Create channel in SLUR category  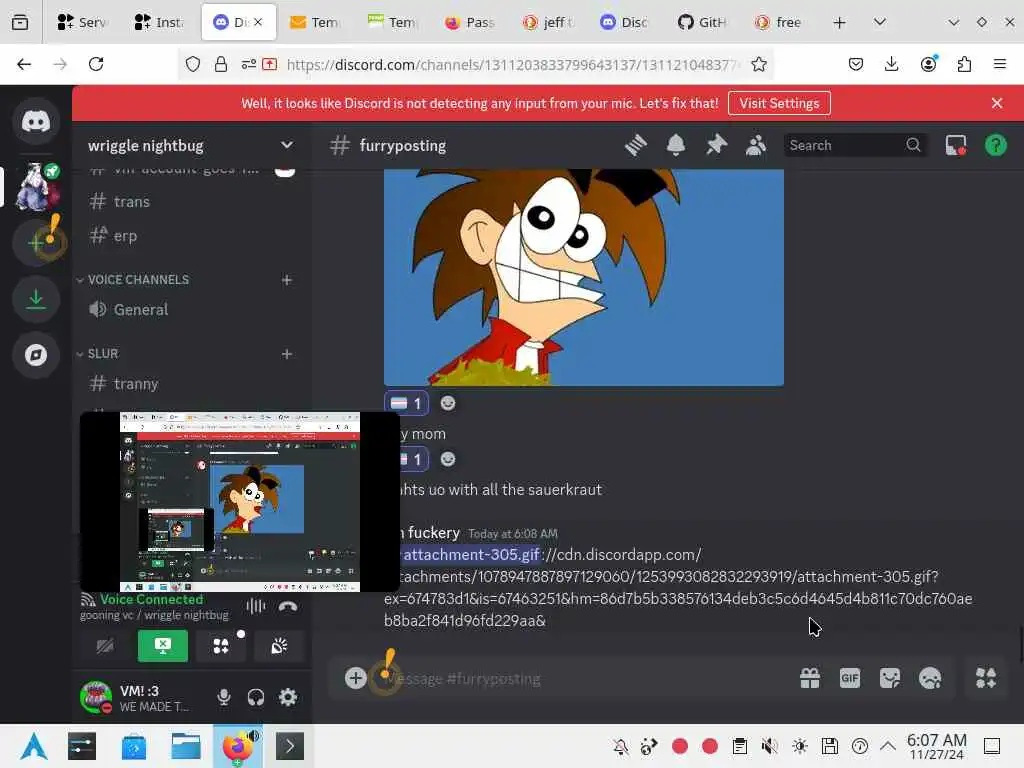click(287, 353)
